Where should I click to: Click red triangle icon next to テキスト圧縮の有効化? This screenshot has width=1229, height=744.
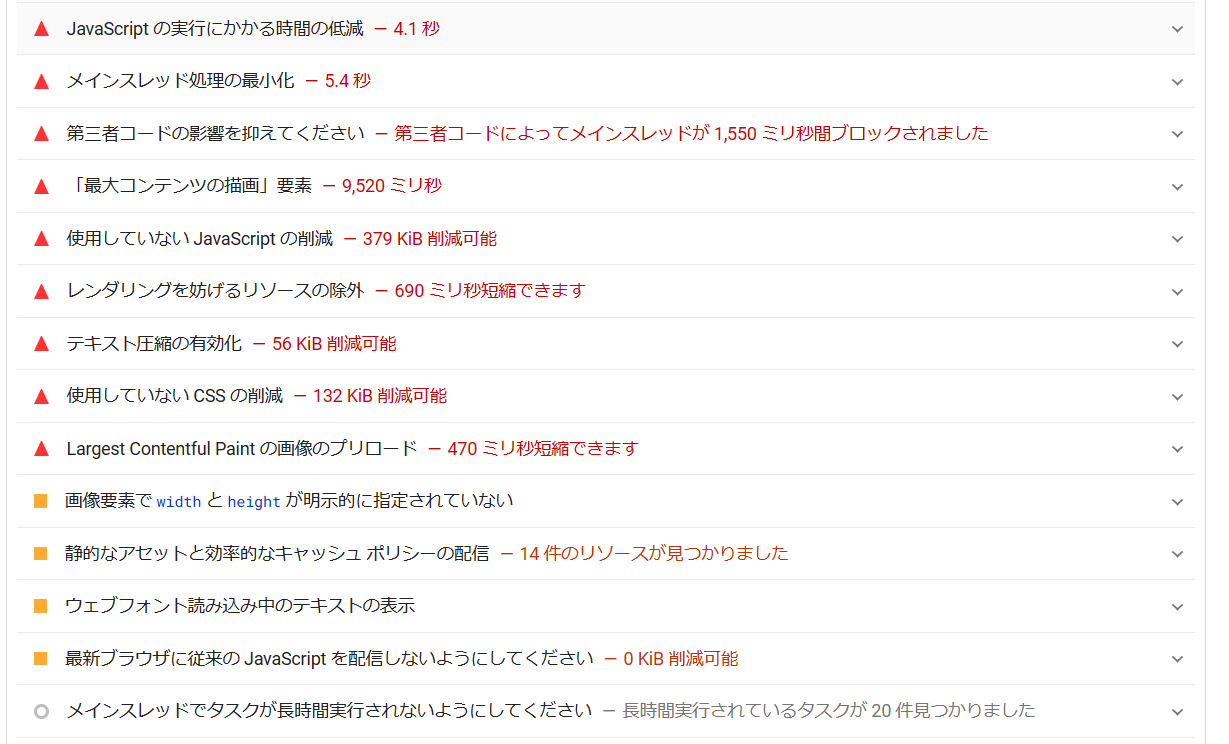41,344
